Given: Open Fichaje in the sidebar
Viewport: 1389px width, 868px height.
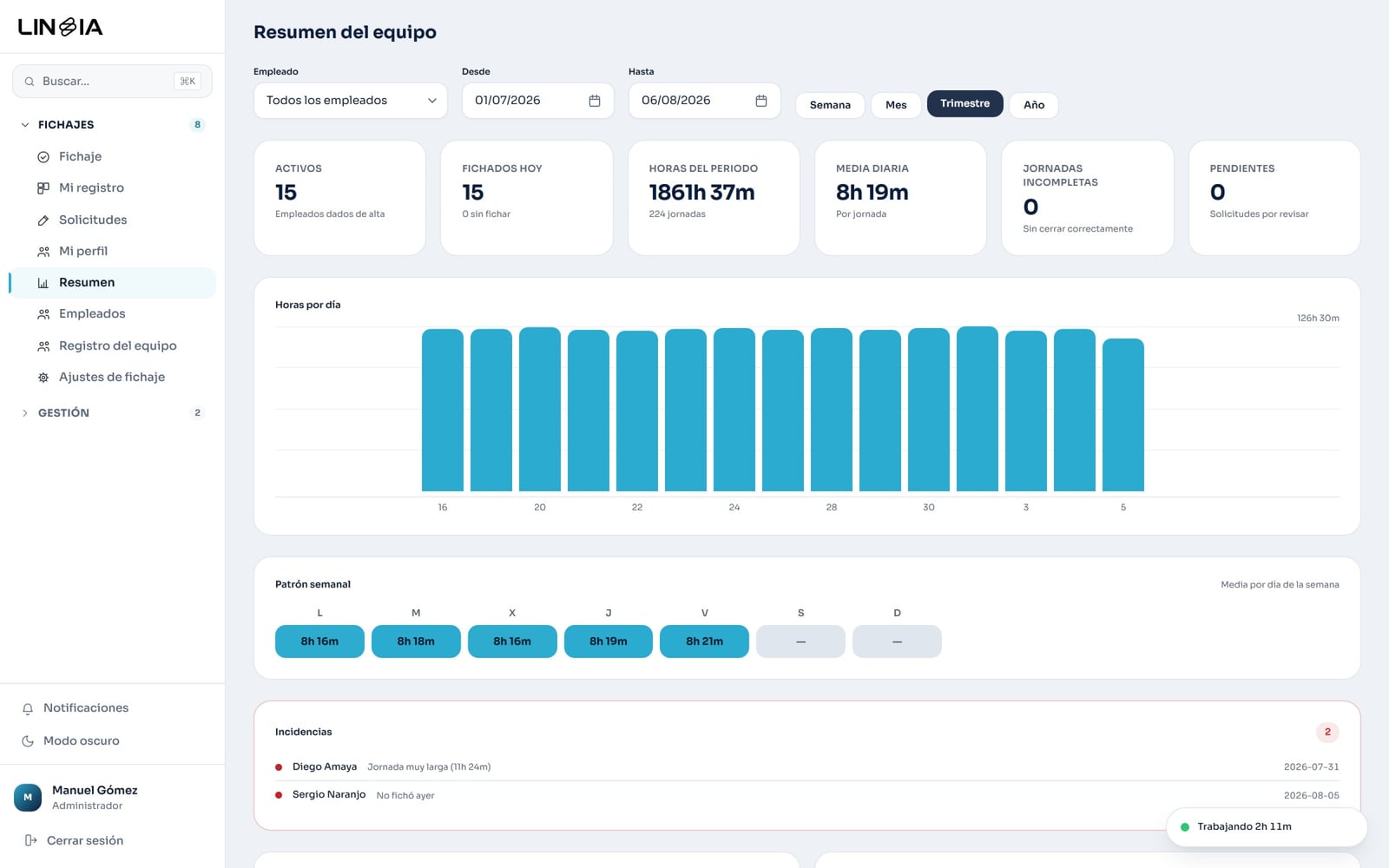Looking at the screenshot, I should 113,157.
